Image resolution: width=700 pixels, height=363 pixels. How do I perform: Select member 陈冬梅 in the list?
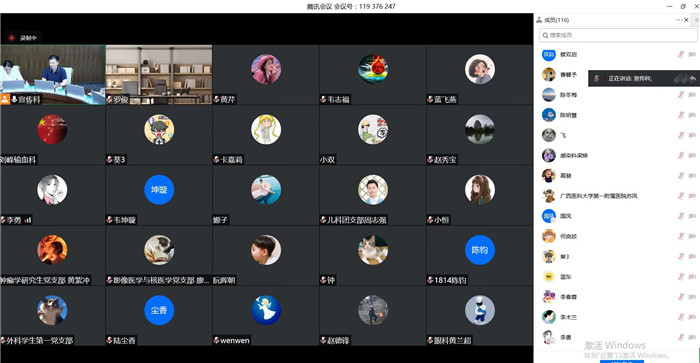618,95
